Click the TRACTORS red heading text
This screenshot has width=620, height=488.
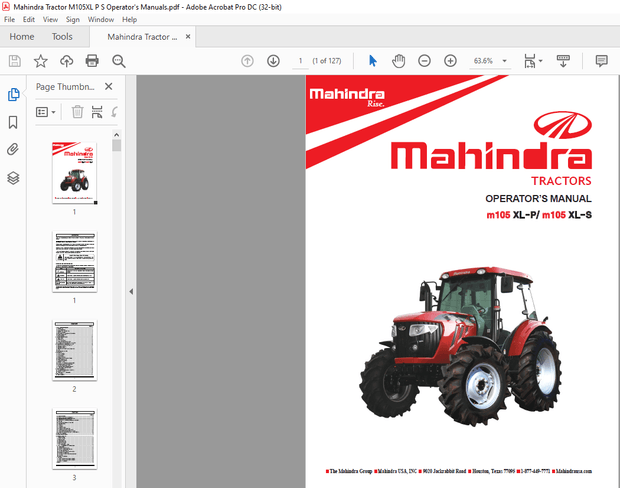click(561, 181)
